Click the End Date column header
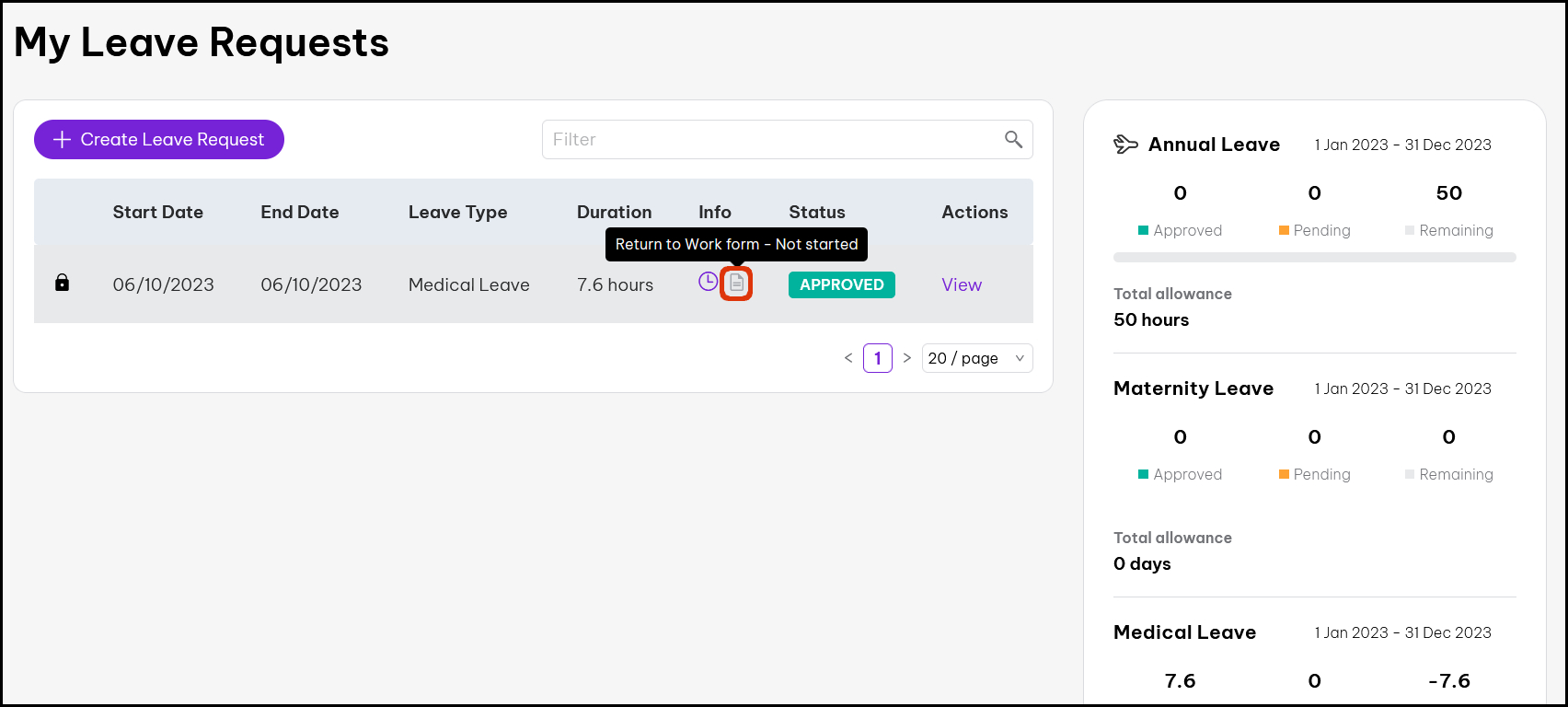This screenshot has width=1568, height=707. (x=300, y=212)
